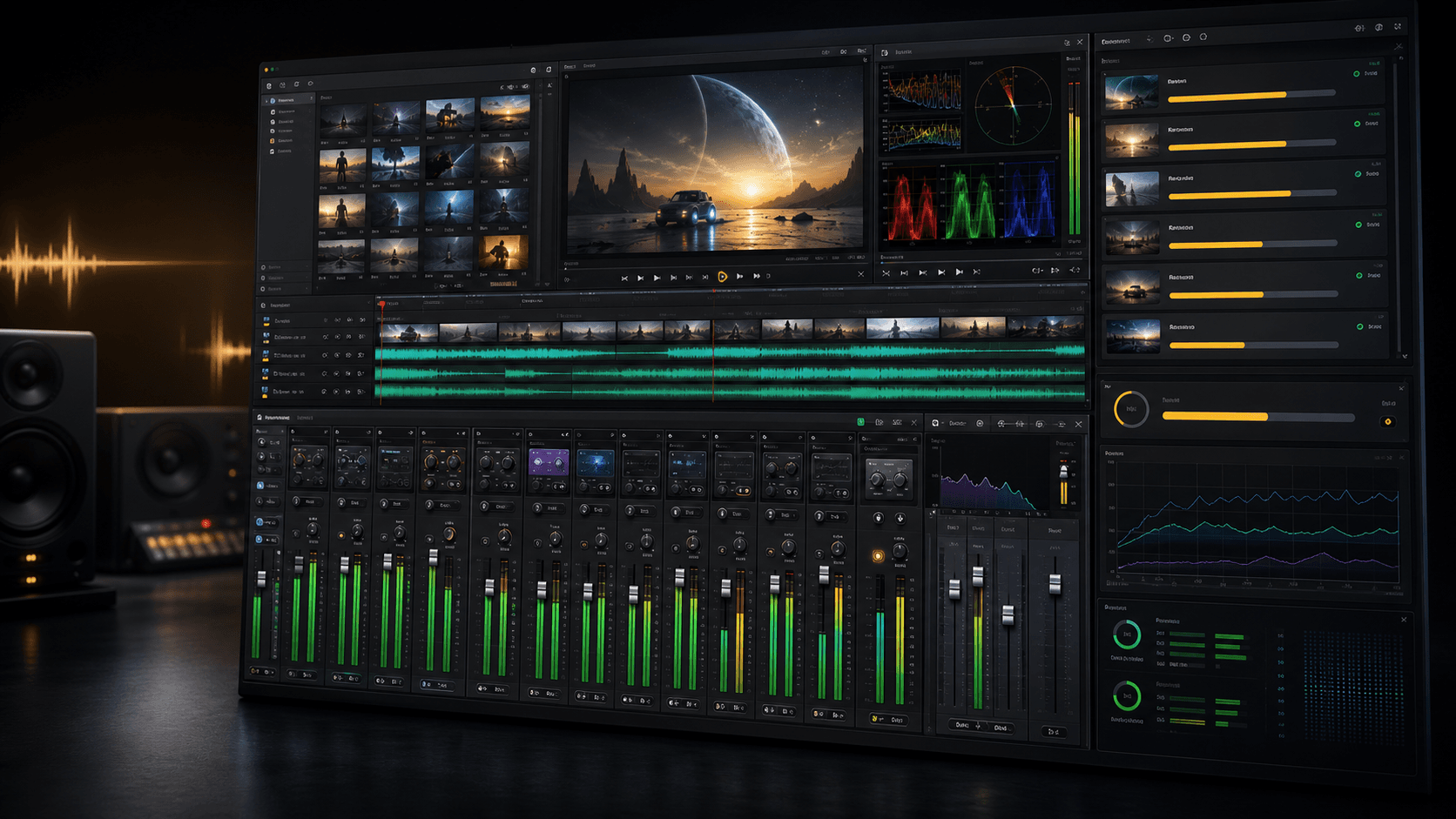Image resolution: width=1456 pixels, height=819 pixels.
Task: Select the orange crouching-figure thumbnail in the media pool
Action: [x=503, y=252]
